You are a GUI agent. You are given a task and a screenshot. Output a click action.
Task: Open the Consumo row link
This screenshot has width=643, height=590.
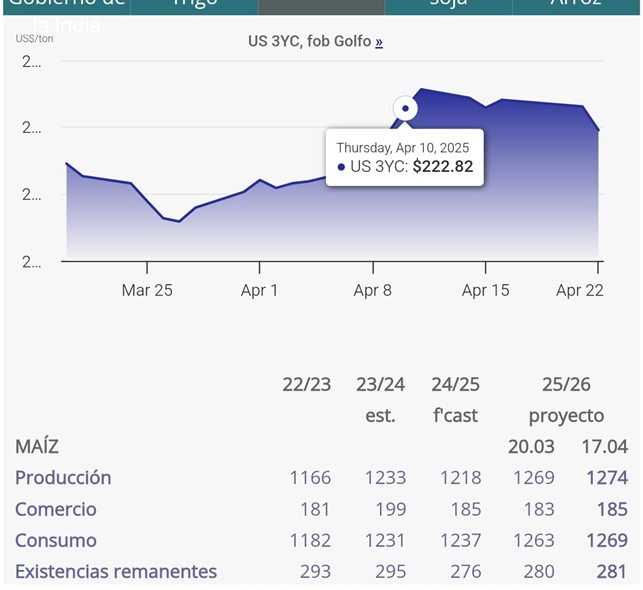pyautogui.click(x=56, y=540)
